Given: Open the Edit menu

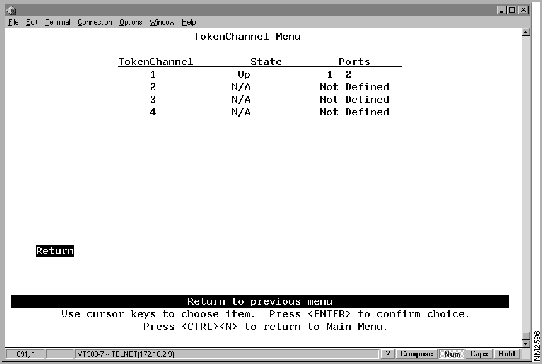Looking at the screenshot, I should point(31,22).
